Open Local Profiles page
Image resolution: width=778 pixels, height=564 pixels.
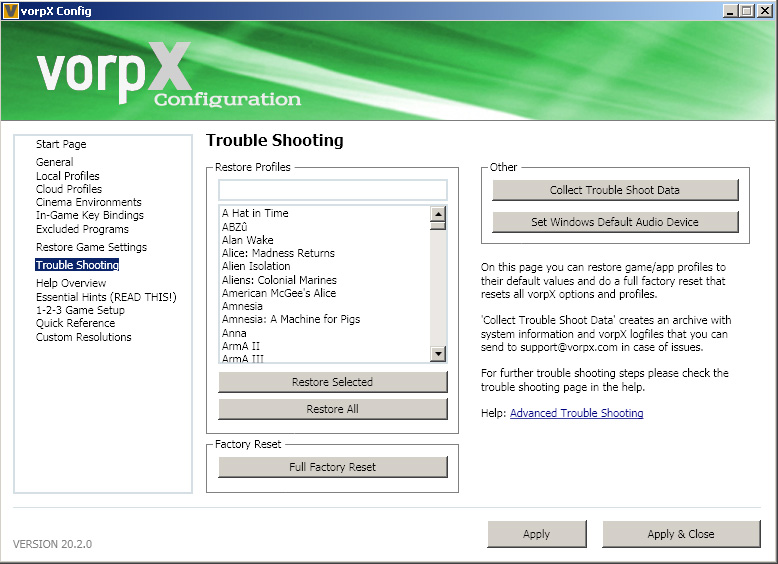67,176
